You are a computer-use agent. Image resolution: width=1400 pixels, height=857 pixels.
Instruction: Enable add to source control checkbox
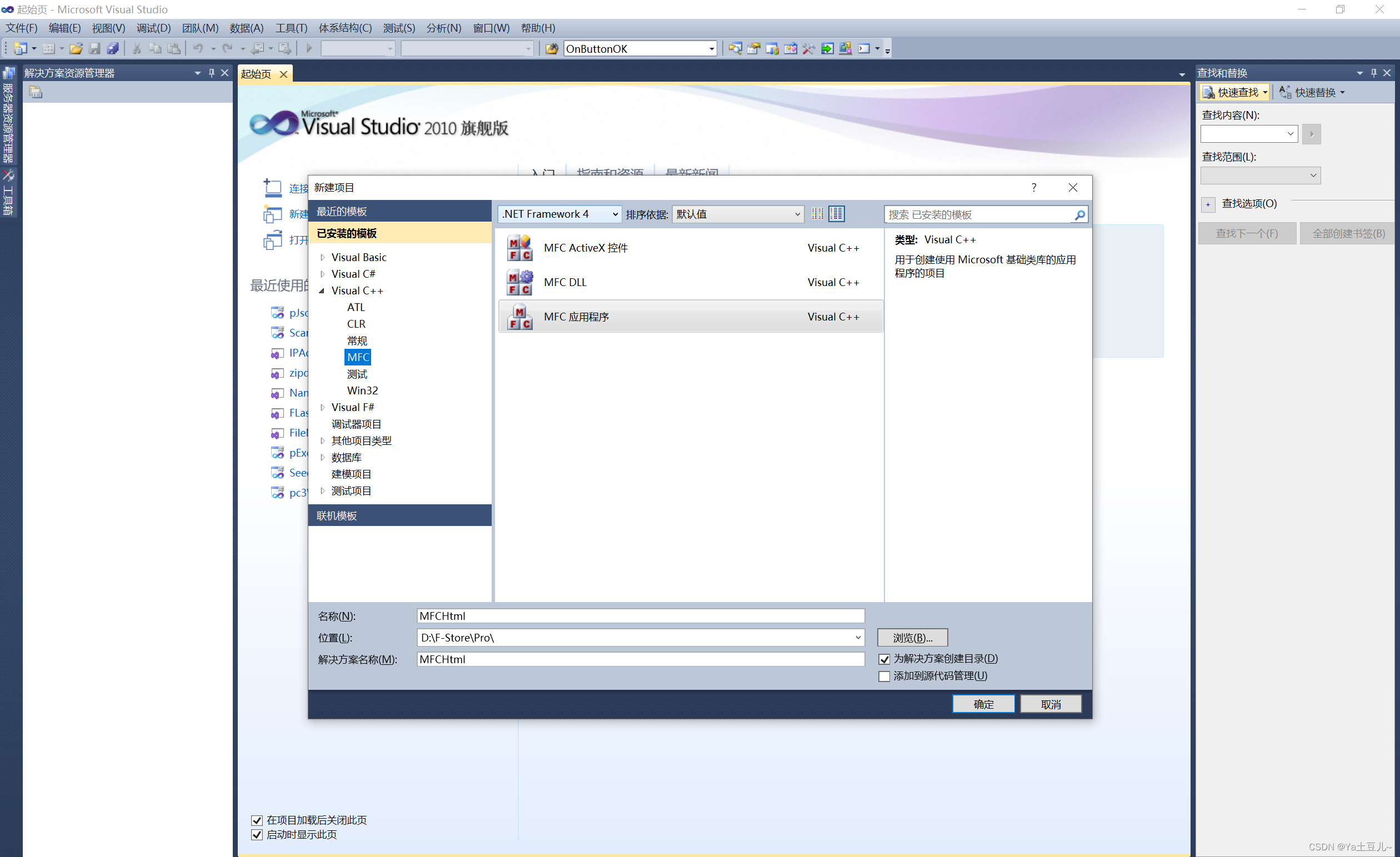pos(884,676)
